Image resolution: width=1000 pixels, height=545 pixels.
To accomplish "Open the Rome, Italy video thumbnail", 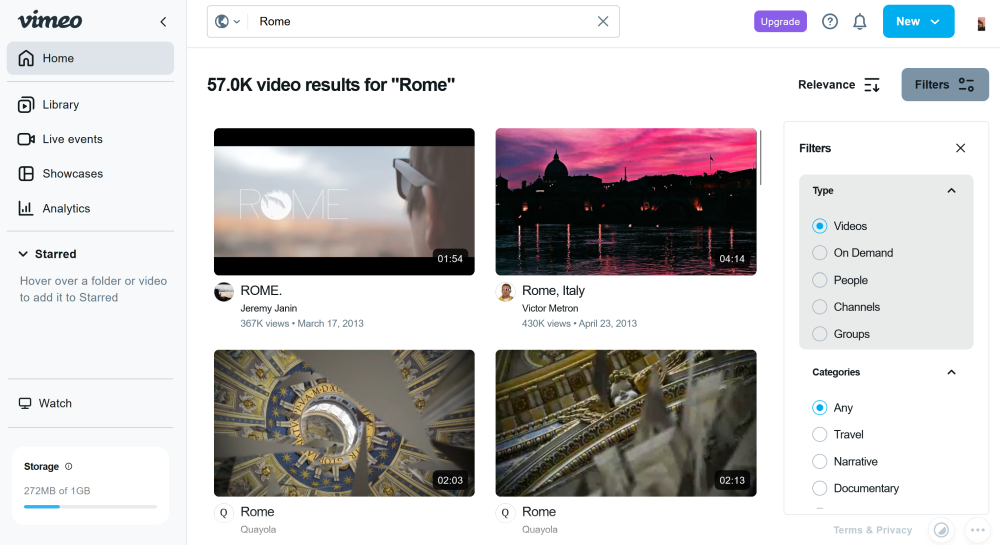I will tap(626, 201).
